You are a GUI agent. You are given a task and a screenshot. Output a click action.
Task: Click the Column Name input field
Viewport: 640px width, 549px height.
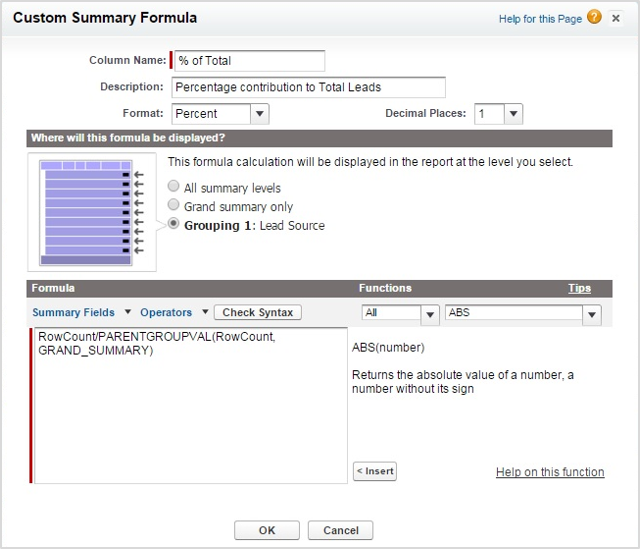[x=249, y=61]
